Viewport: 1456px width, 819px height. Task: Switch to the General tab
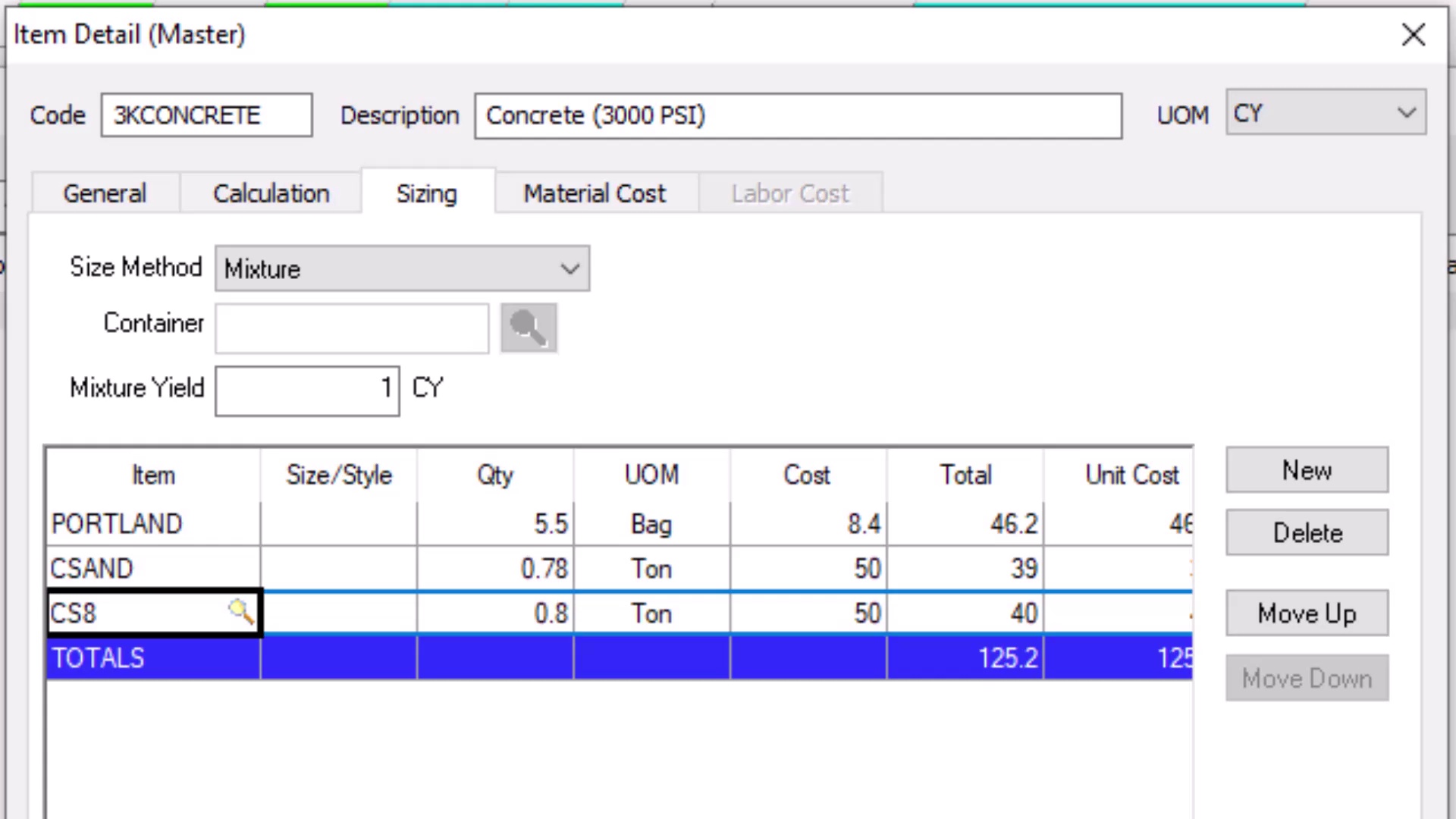[x=105, y=193]
